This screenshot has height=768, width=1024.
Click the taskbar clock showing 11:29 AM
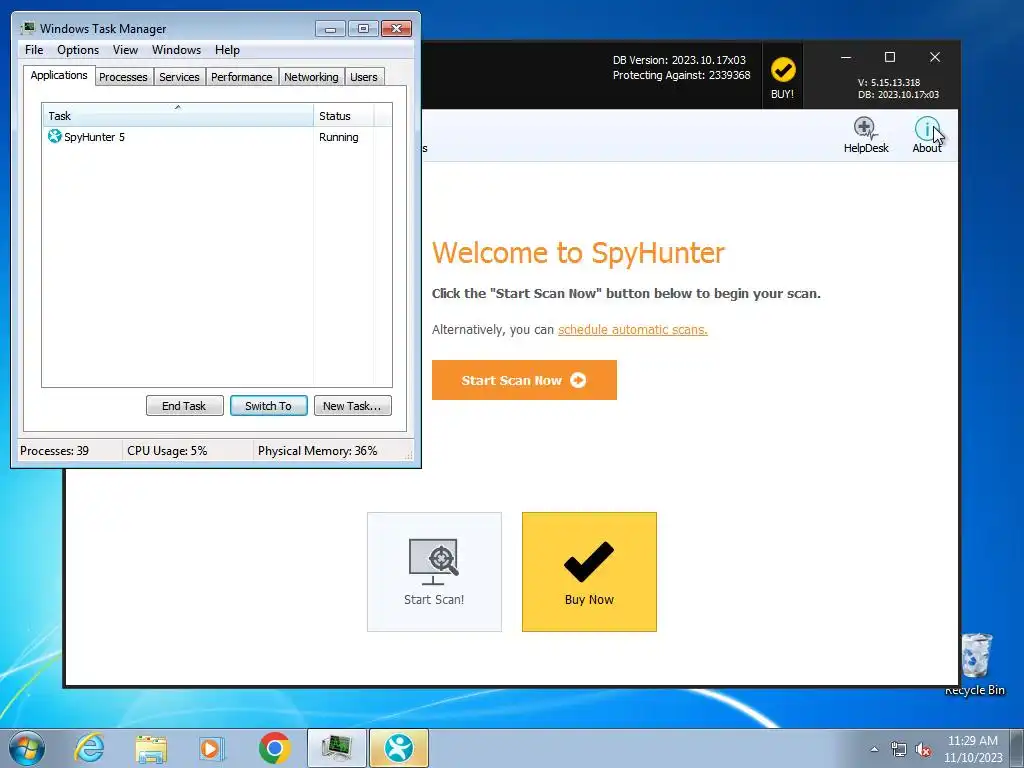click(972, 749)
